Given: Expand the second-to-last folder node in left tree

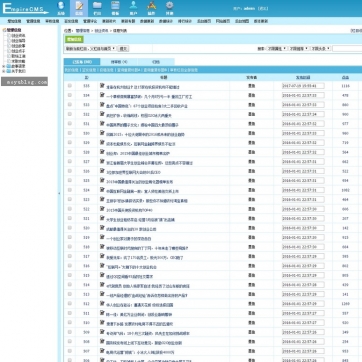Looking at the screenshot, I should (4, 66).
